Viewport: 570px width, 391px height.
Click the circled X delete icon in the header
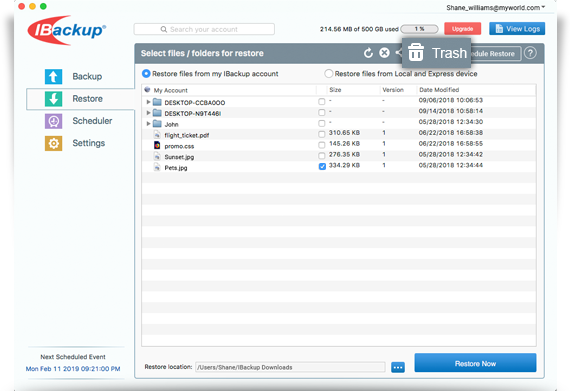tap(384, 53)
